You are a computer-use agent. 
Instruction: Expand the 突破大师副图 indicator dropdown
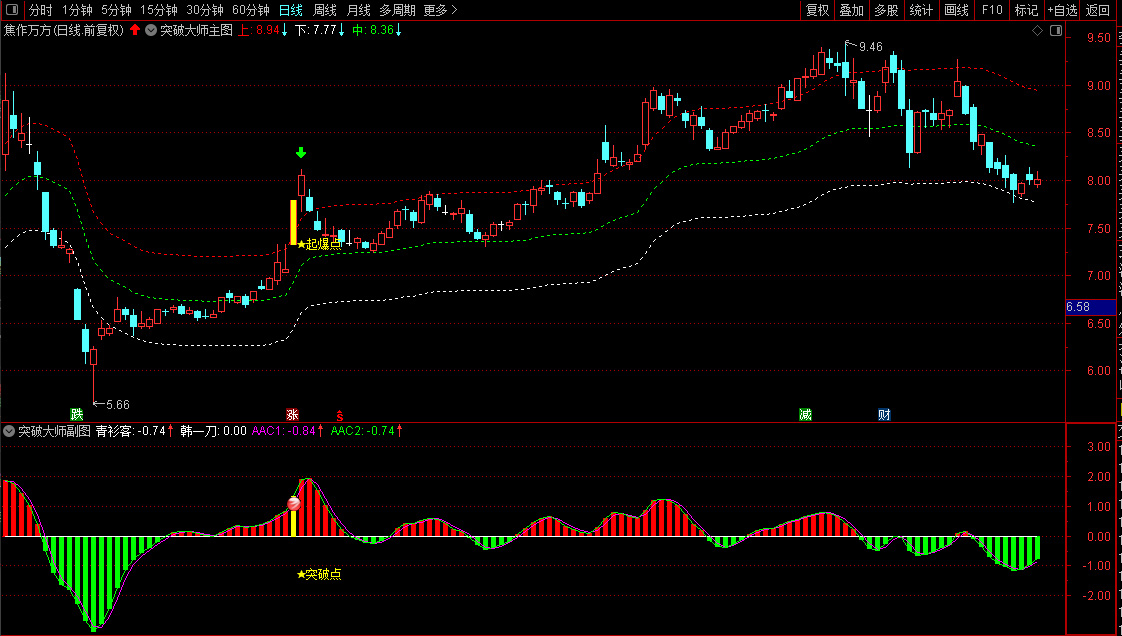(9, 431)
